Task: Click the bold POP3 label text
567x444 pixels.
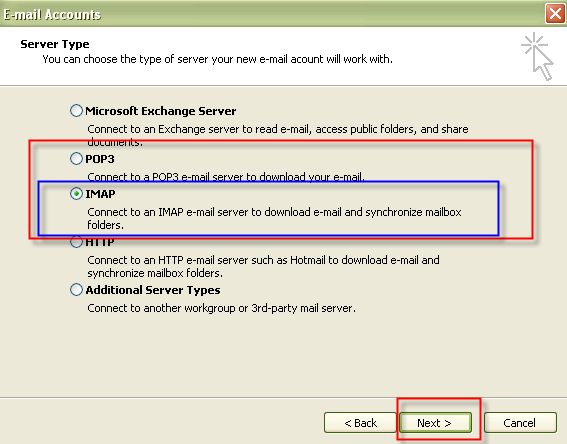Action: (100, 159)
